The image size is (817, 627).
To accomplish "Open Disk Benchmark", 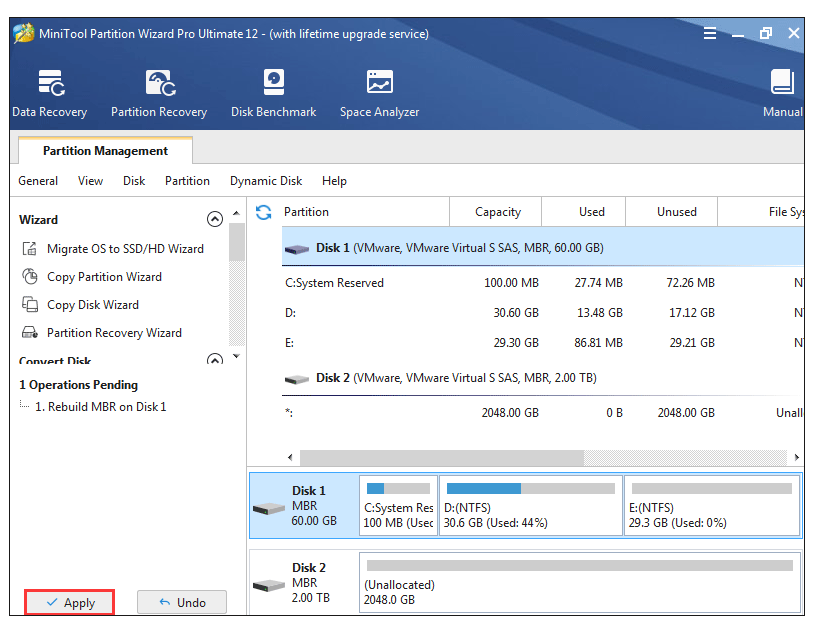I will [273, 93].
